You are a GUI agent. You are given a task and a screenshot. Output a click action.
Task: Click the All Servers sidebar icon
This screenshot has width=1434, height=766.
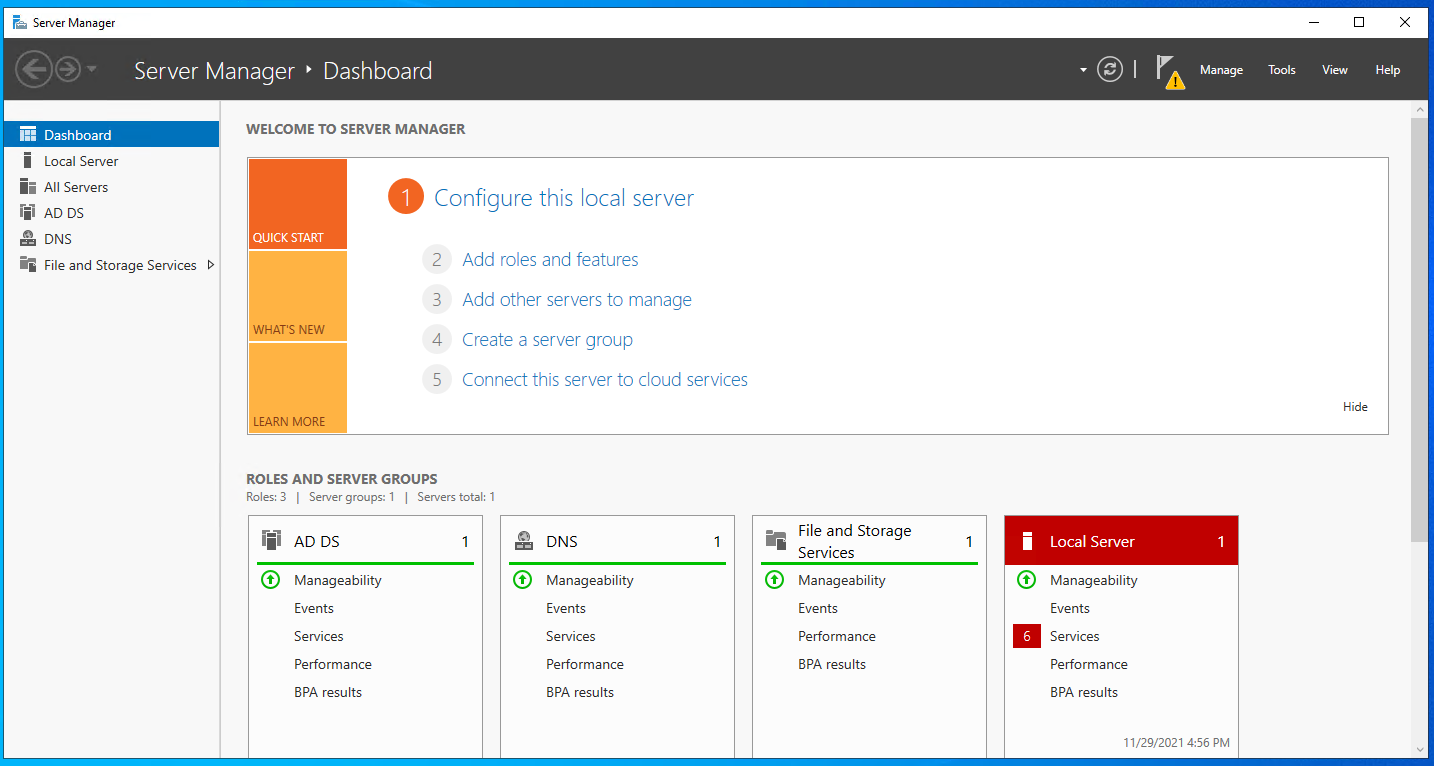tap(28, 187)
